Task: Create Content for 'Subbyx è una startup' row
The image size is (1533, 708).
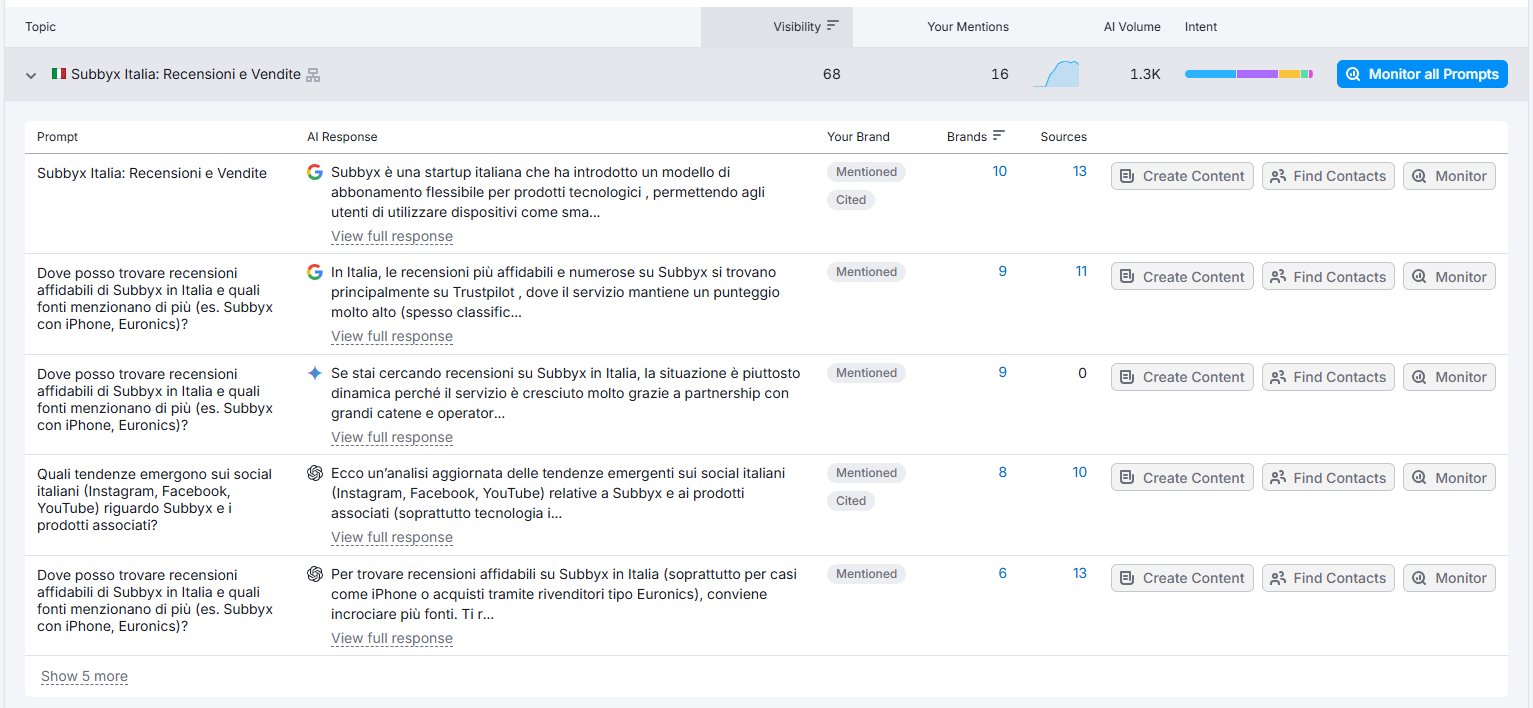Action: click(1182, 176)
